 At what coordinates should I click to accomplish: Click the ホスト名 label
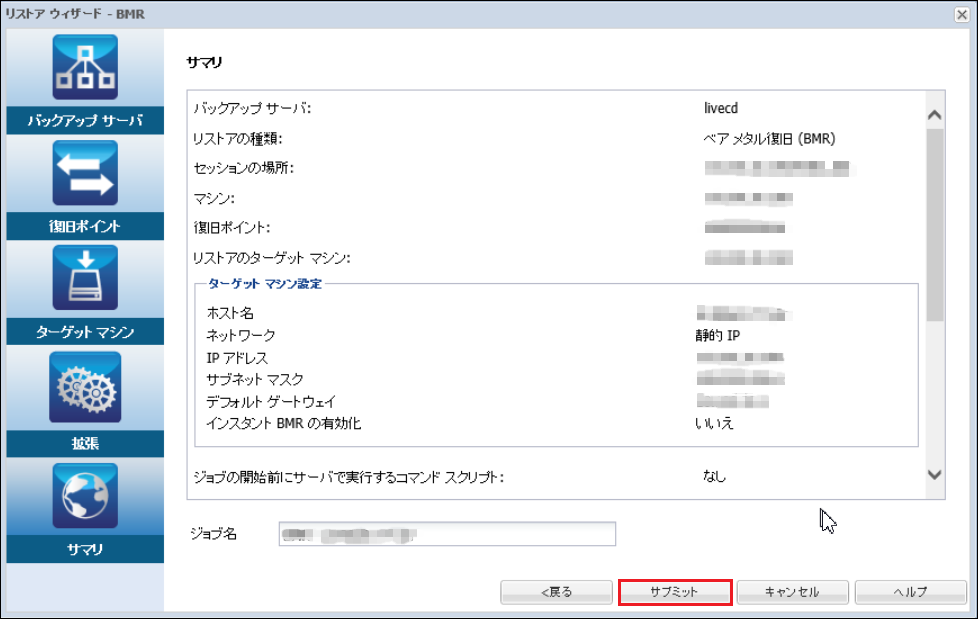pyautogui.click(x=230, y=313)
